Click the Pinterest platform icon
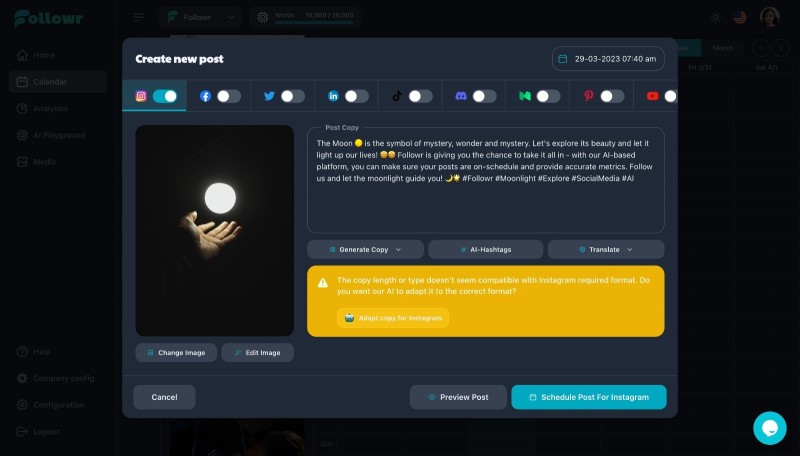The height and width of the screenshot is (456, 800). (x=588, y=96)
